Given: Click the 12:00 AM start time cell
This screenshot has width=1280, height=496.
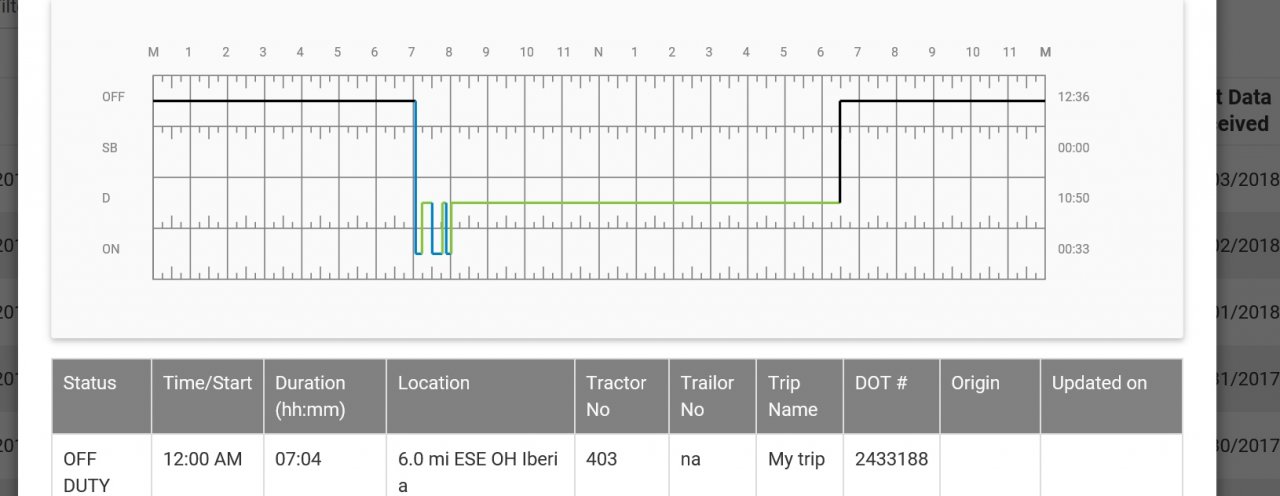Looking at the screenshot, I should [x=202, y=459].
